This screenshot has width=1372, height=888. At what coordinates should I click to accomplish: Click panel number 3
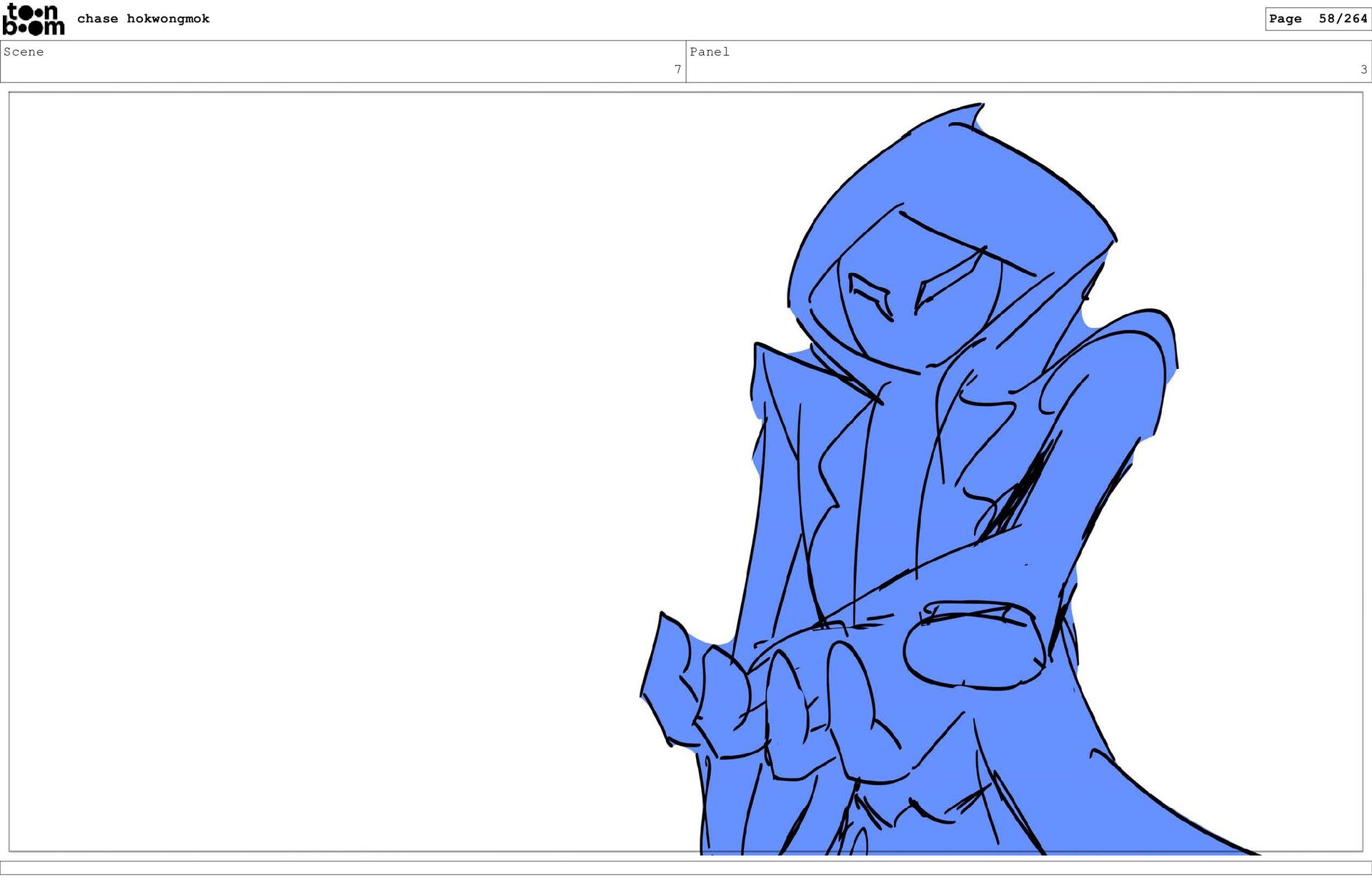tap(1363, 69)
